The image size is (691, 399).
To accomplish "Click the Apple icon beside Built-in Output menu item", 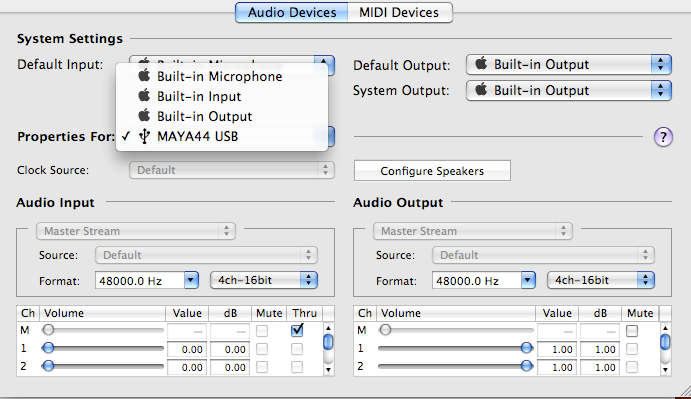I will [144, 116].
